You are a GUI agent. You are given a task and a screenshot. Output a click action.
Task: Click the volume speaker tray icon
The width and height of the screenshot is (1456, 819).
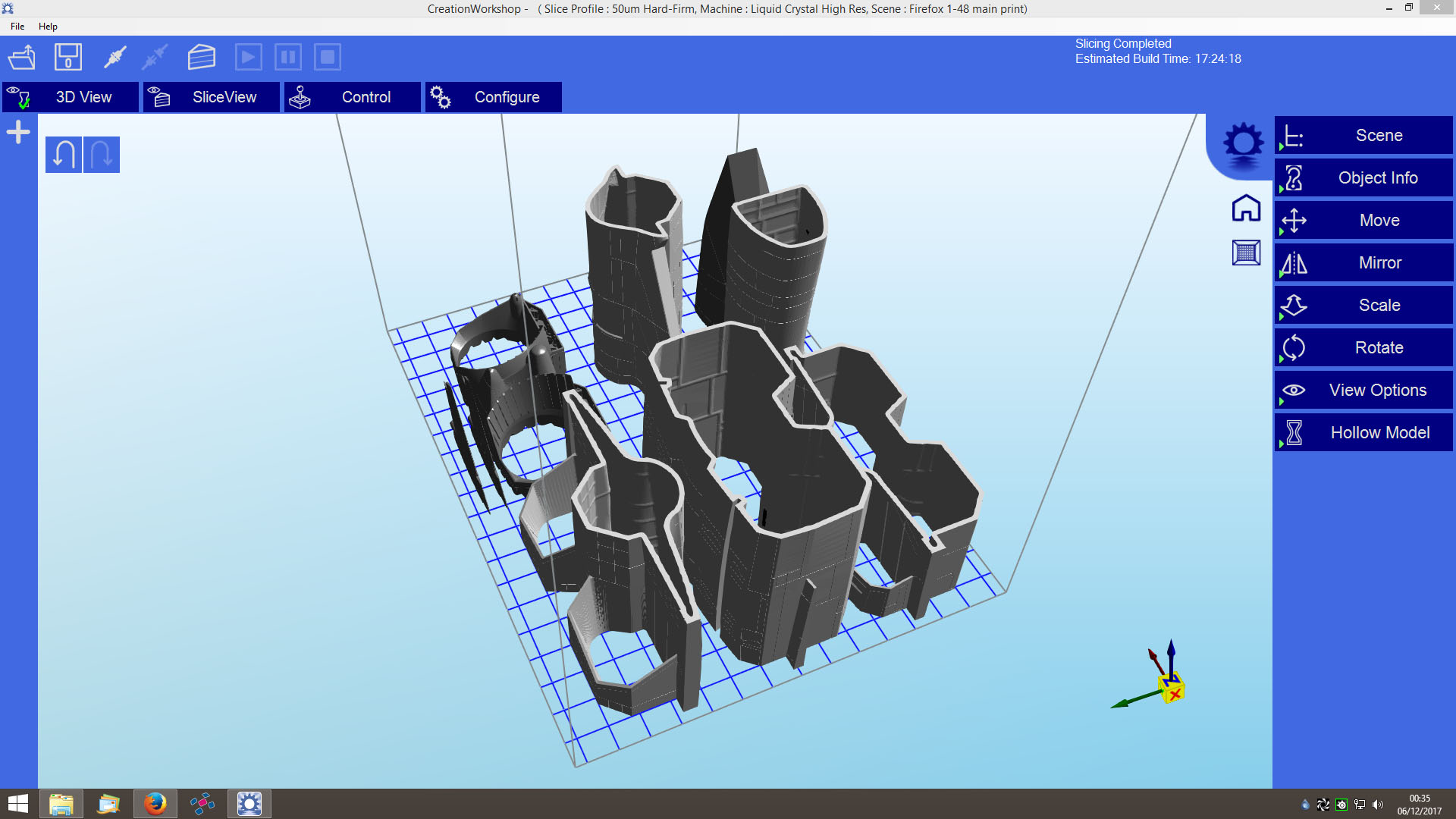1378,805
